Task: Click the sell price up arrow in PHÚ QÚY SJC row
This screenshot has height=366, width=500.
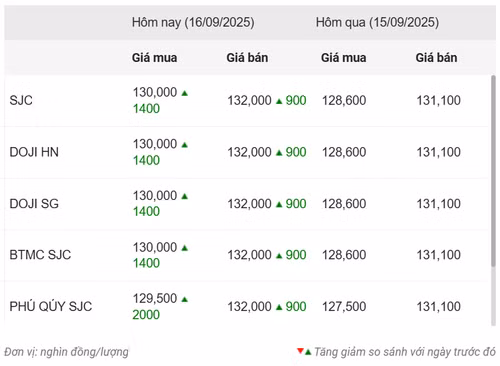Action: point(279,307)
